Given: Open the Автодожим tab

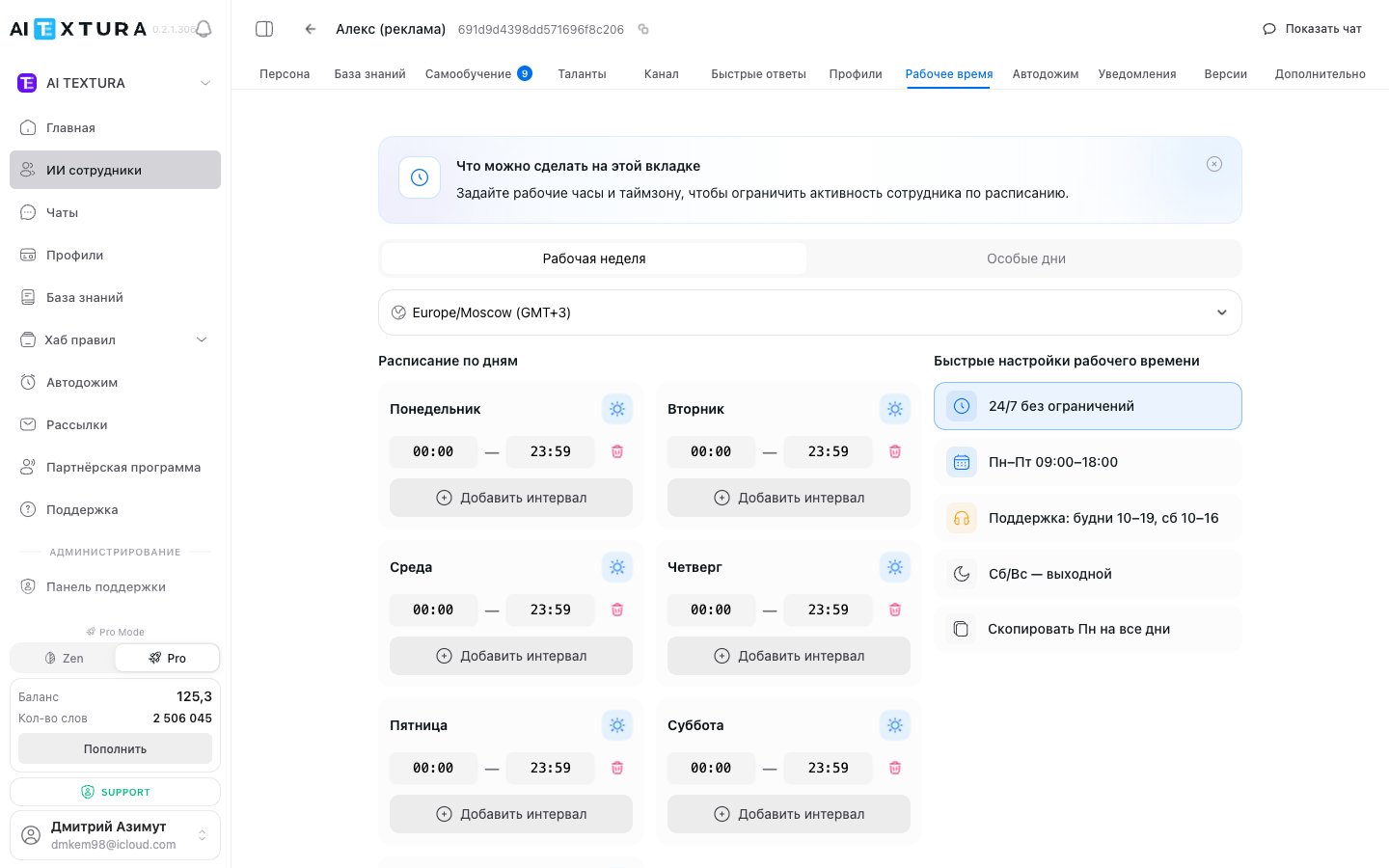Looking at the screenshot, I should (1046, 74).
